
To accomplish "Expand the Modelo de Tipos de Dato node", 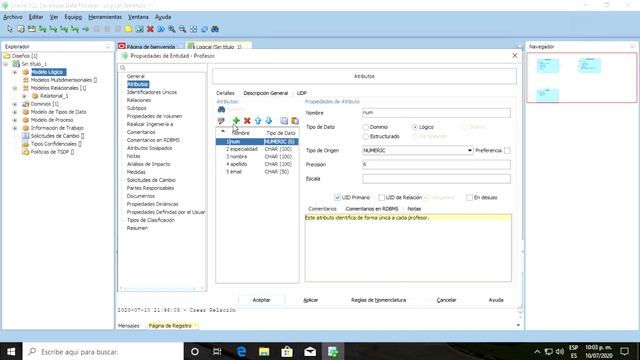I will (15, 112).
